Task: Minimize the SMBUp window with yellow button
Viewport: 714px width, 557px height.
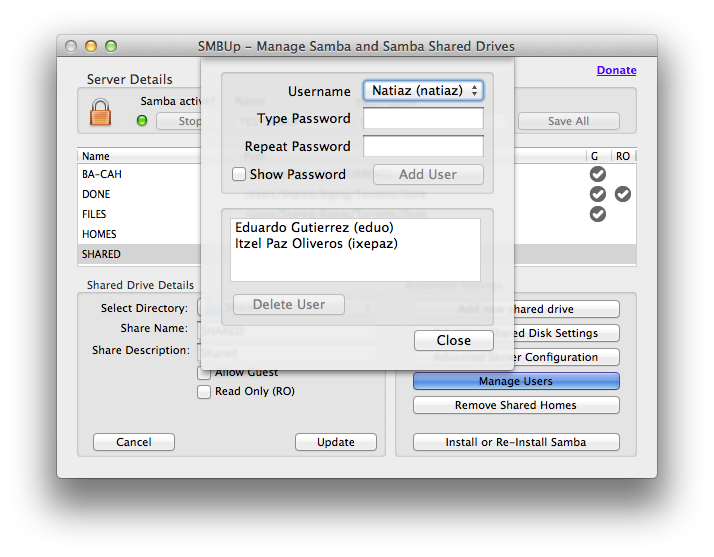Action: [x=91, y=46]
